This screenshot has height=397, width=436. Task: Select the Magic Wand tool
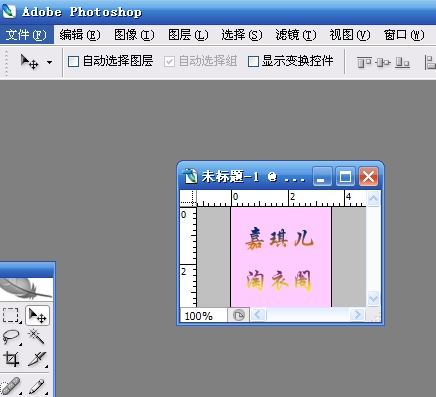(37, 336)
